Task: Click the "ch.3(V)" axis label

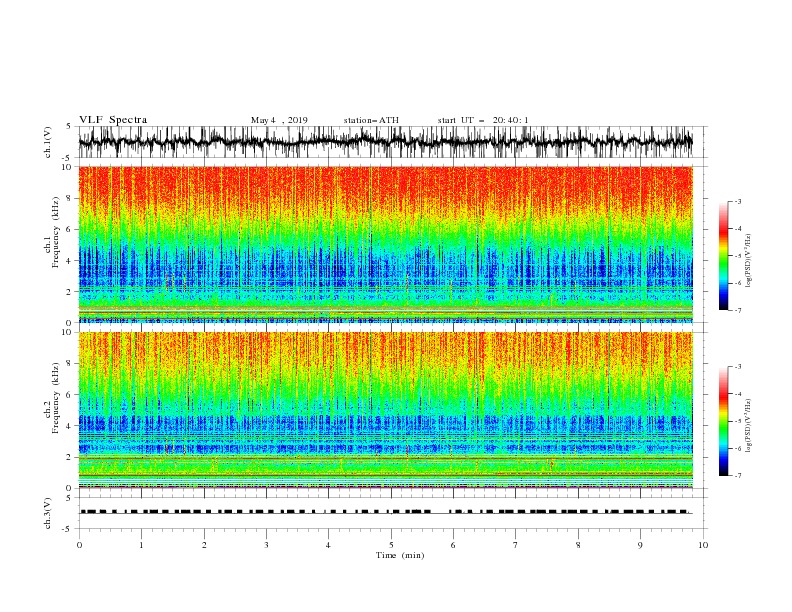Action: (48, 513)
